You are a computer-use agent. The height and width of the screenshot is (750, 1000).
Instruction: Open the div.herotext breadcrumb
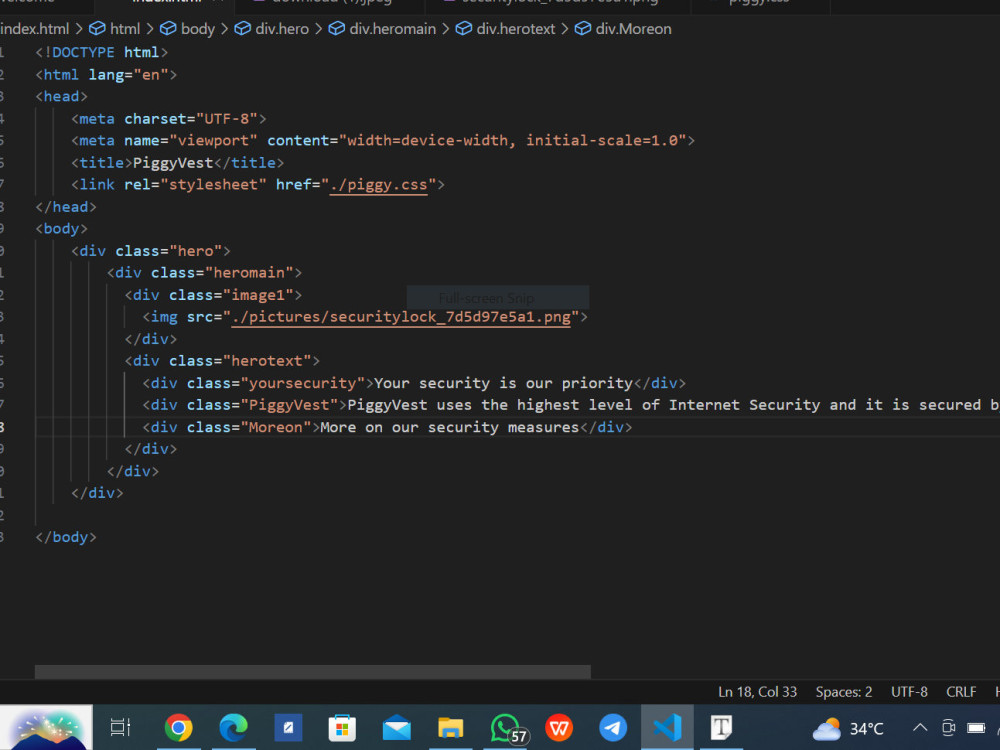(506, 29)
